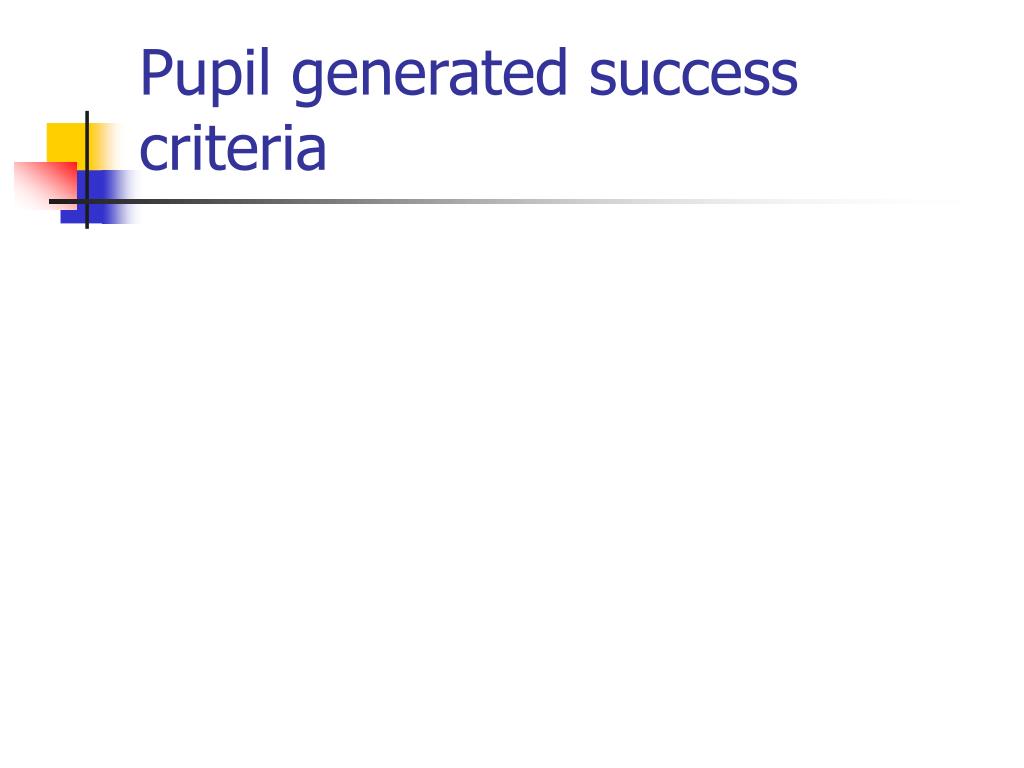
Task: Click the empty slide body below the divider
Action: (512, 483)
